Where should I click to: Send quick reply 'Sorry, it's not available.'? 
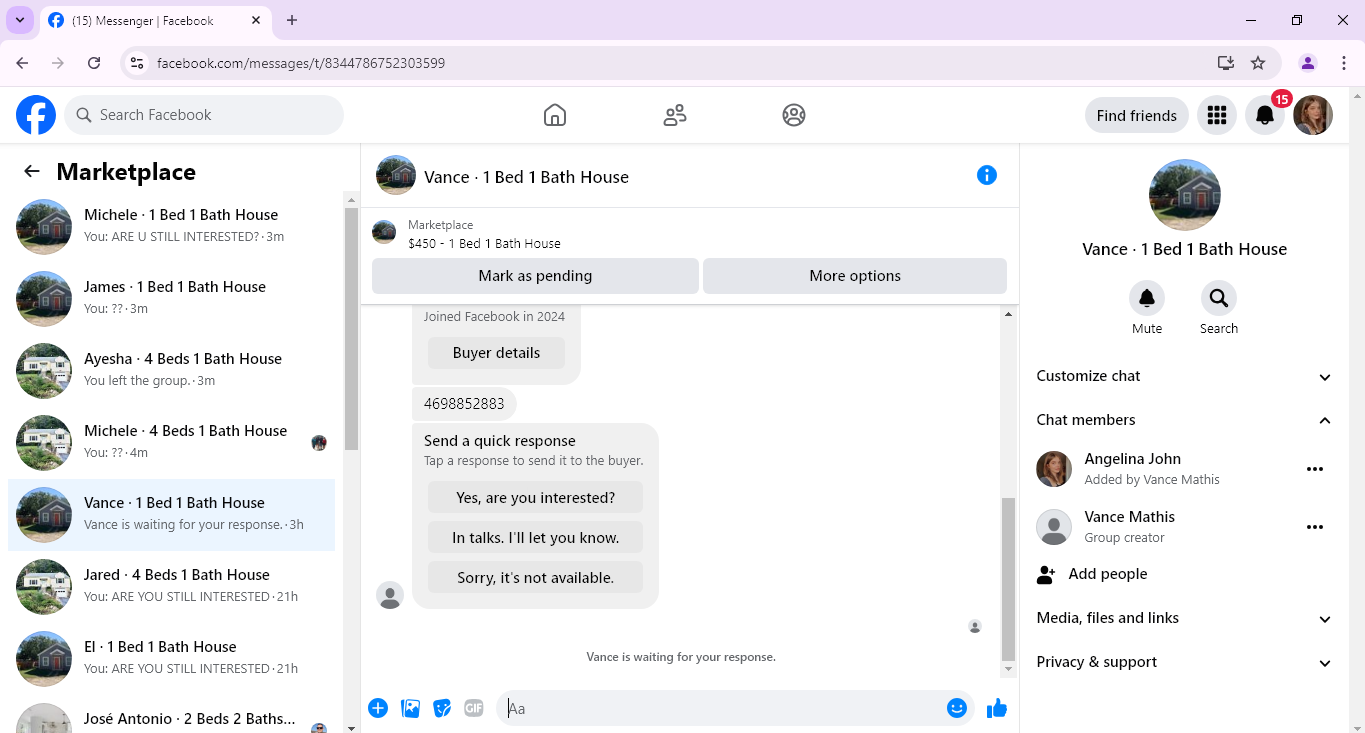pos(535,577)
